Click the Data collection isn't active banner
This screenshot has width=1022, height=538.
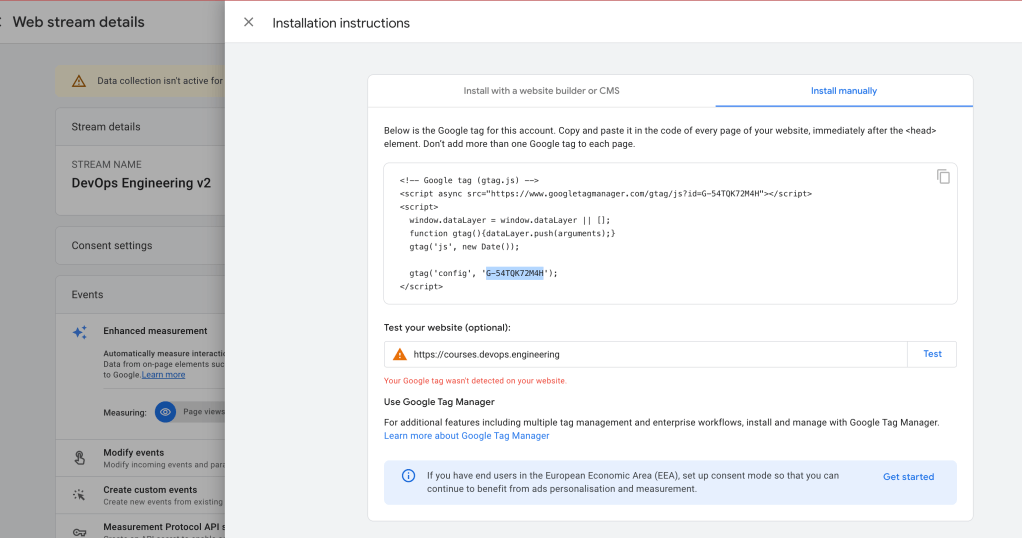[x=140, y=81]
